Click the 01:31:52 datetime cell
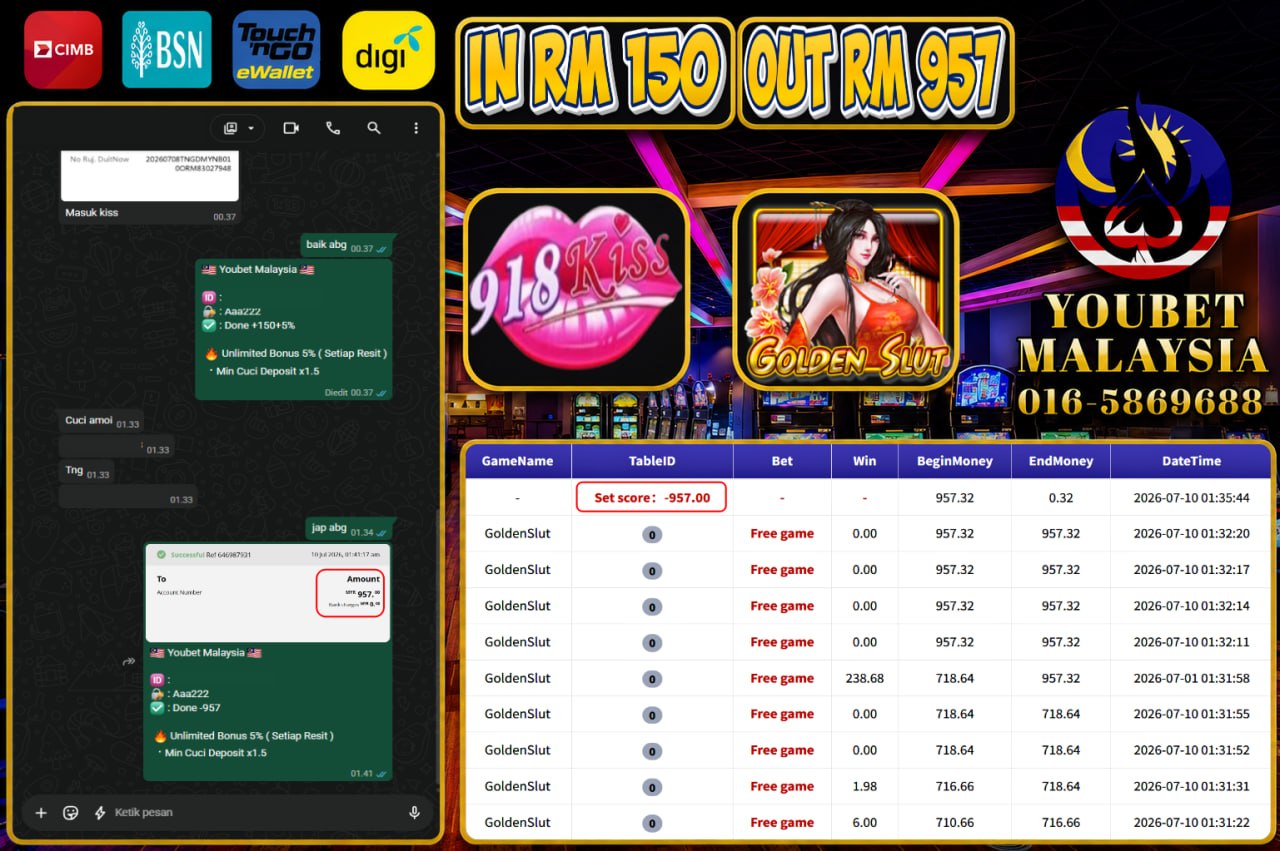Screen dimensions: 1280x851 [x=1191, y=750]
